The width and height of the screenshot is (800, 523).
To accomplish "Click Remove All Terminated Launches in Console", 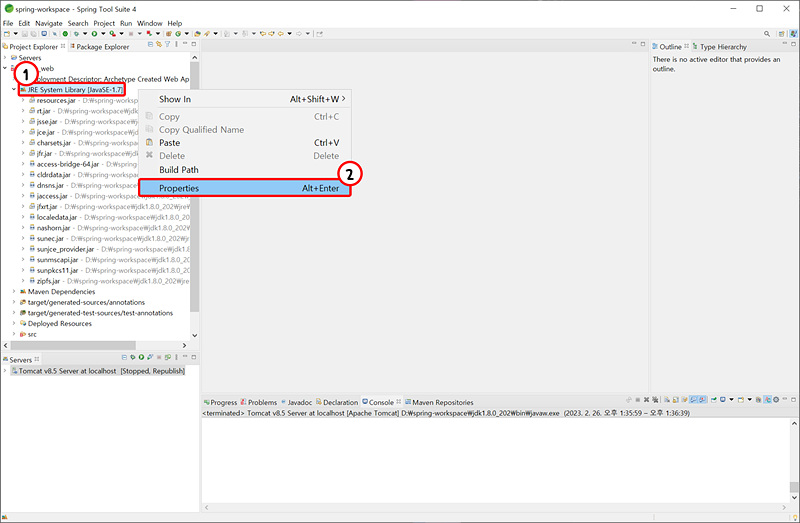I will (x=655, y=400).
